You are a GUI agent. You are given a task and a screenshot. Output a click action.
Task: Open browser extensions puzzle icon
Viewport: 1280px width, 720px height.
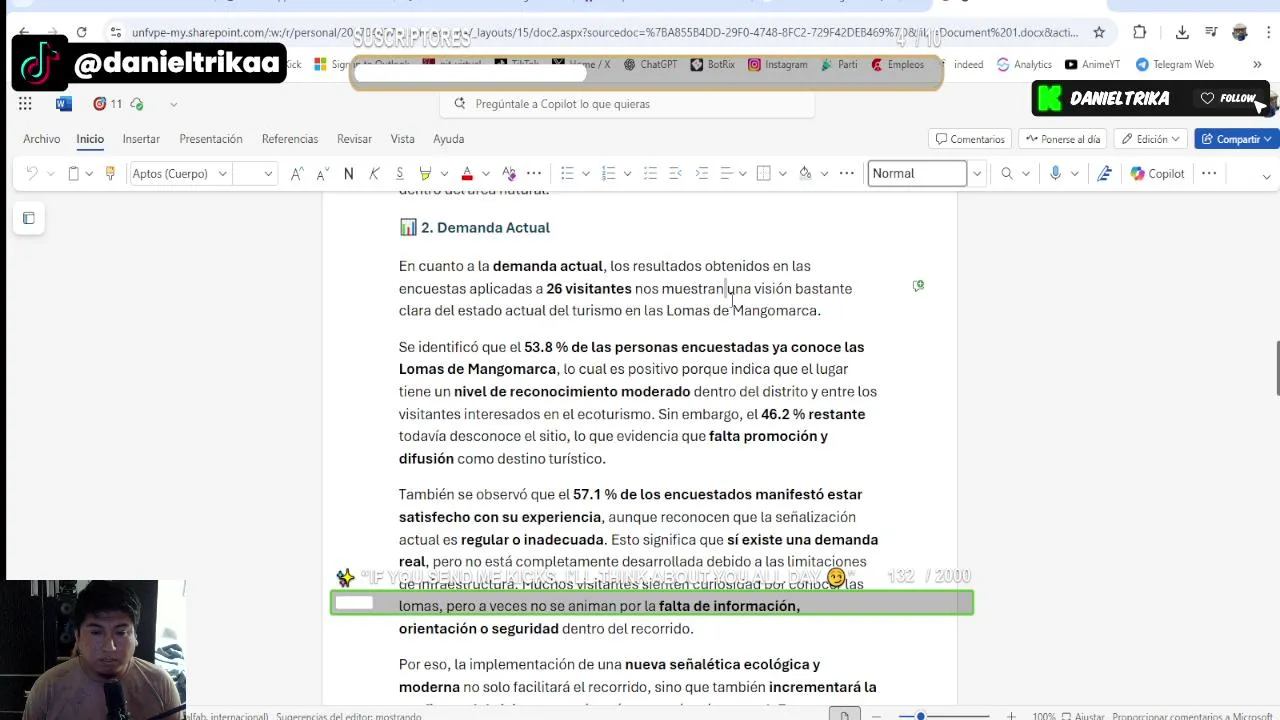click(x=1140, y=32)
